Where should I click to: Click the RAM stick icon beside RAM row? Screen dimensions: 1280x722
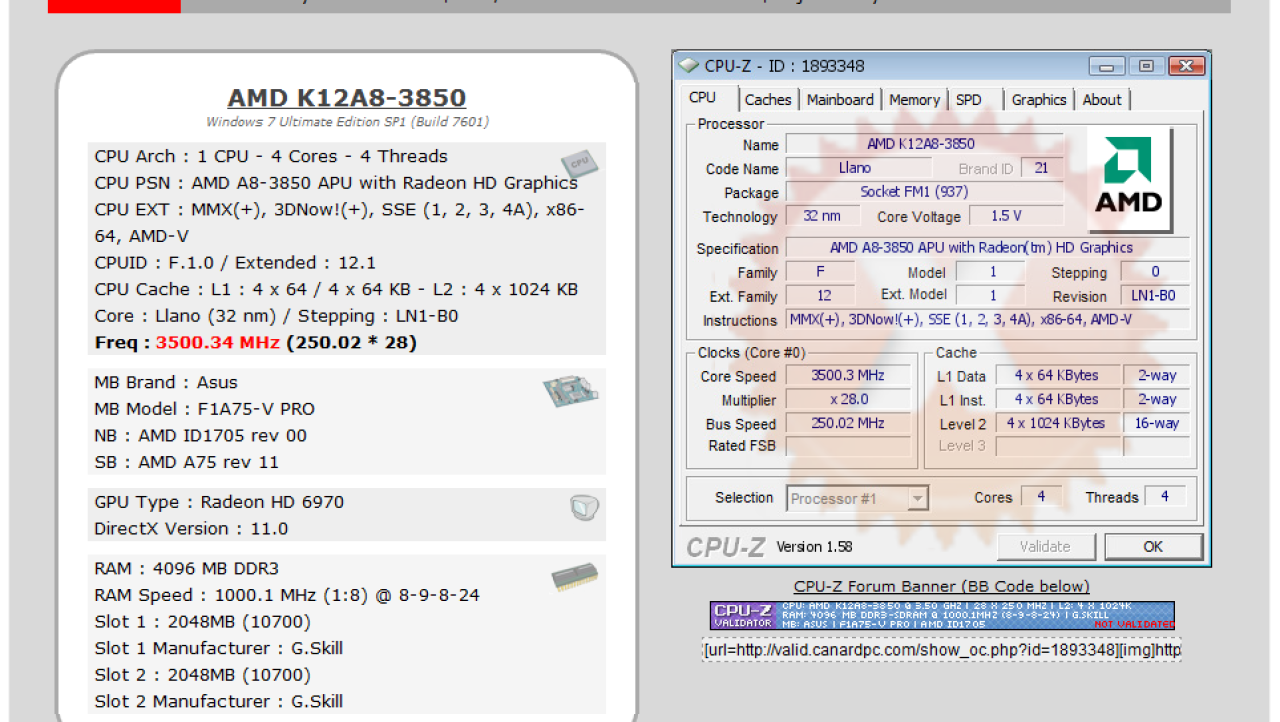pyautogui.click(x=574, y=577)
